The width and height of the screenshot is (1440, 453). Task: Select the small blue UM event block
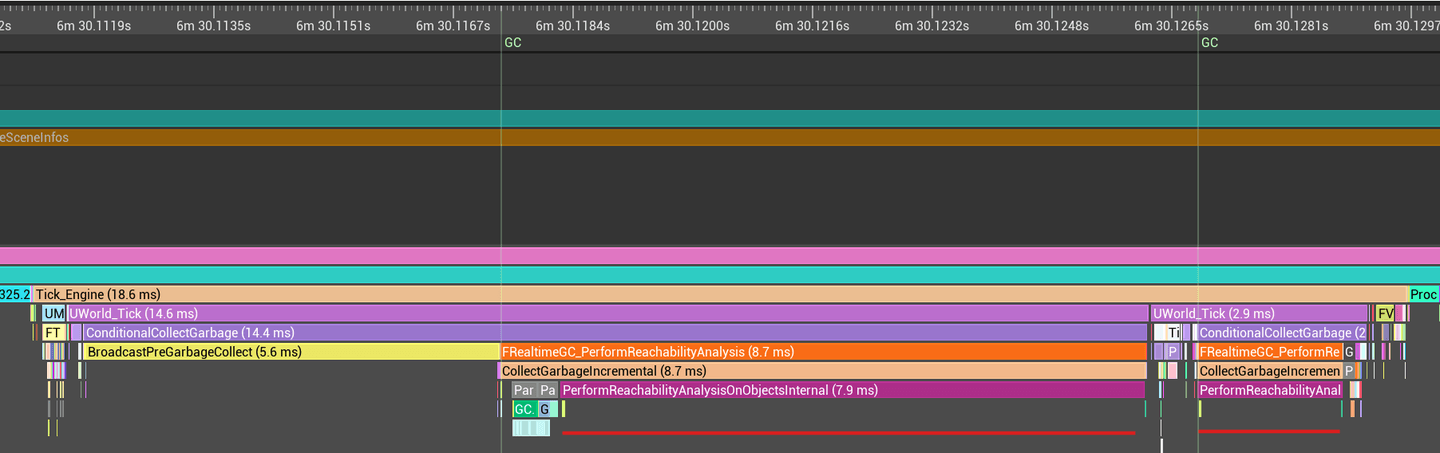click(53, 314)
